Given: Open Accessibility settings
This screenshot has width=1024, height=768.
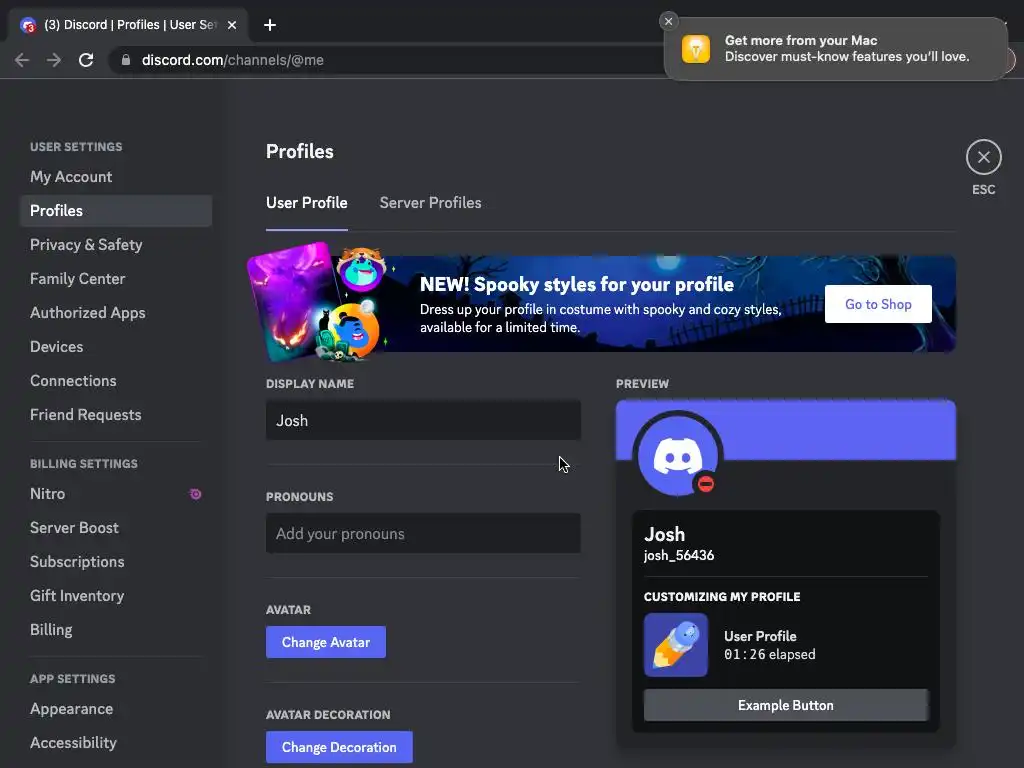Looking at the screenshot, I should click(x=116, y=743).
